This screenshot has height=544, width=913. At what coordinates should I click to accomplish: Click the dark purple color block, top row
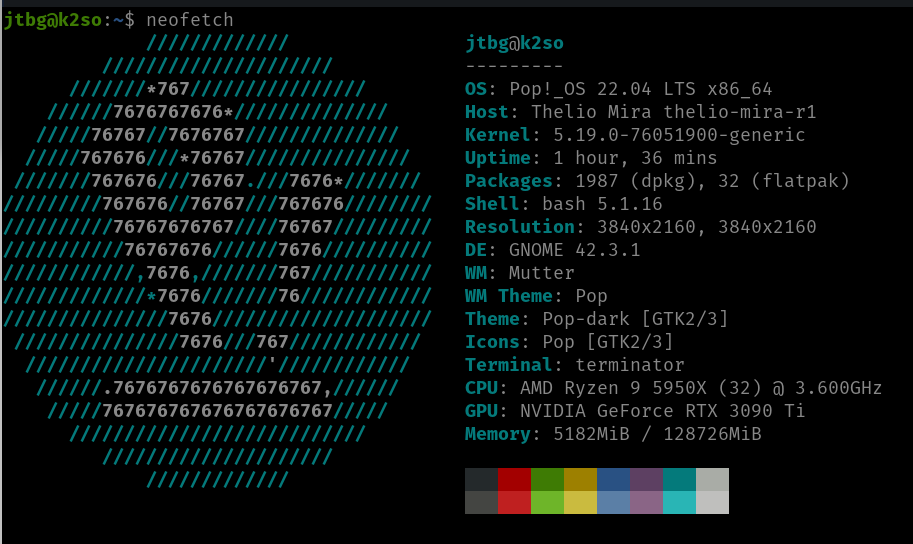646,479
